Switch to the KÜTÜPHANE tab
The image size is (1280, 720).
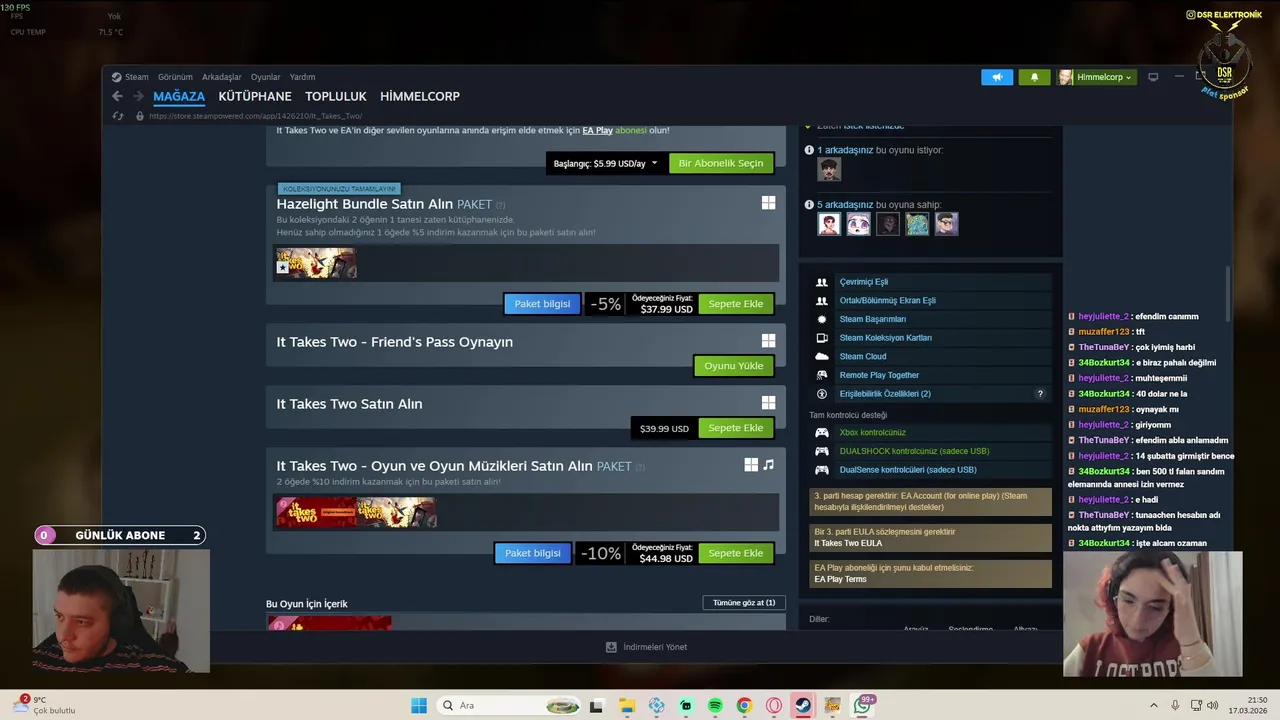coord(255,97)
